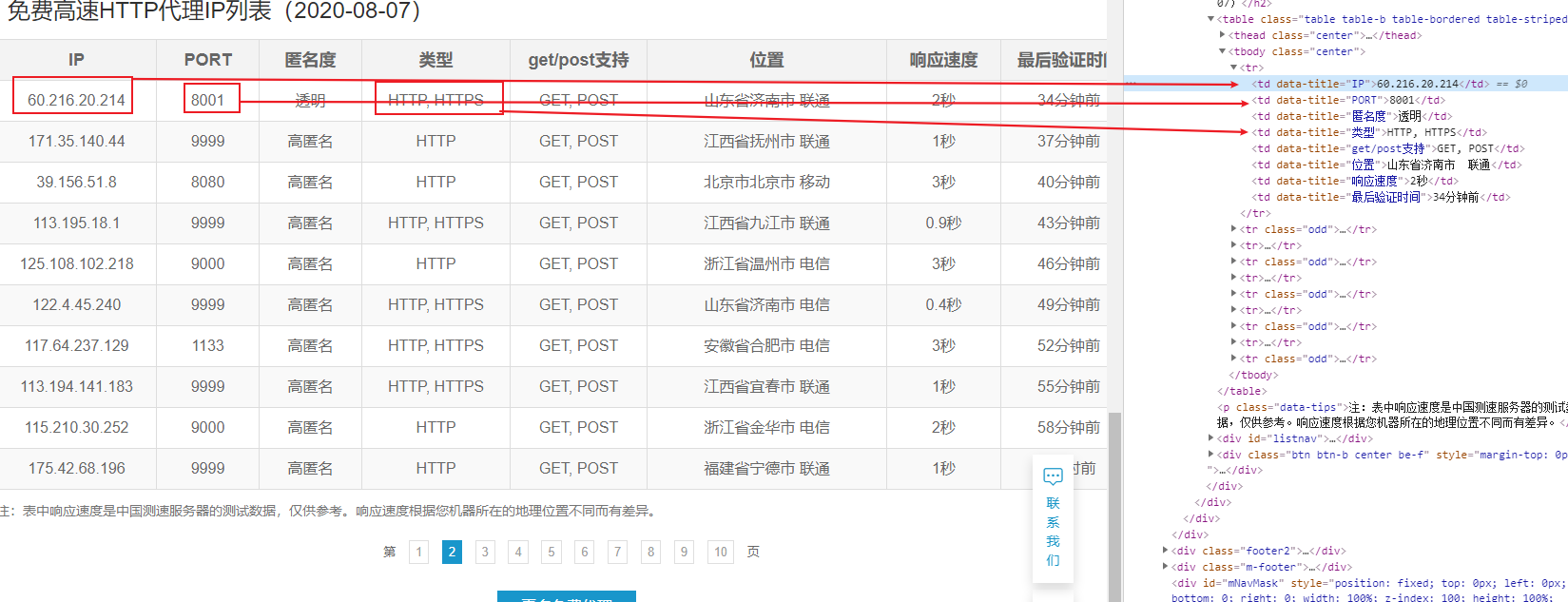Screen dimensions: 1568x602
Task: Go to page 4 in pagination
Action: click(x=518, y=552)
